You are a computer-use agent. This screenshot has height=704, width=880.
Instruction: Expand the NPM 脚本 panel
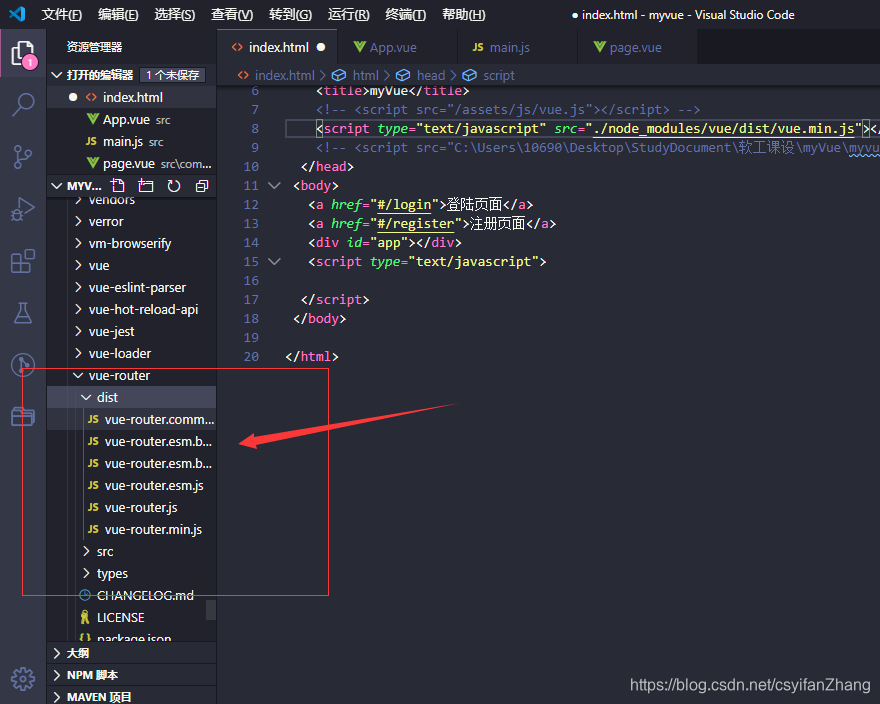[x=131, y=675]
